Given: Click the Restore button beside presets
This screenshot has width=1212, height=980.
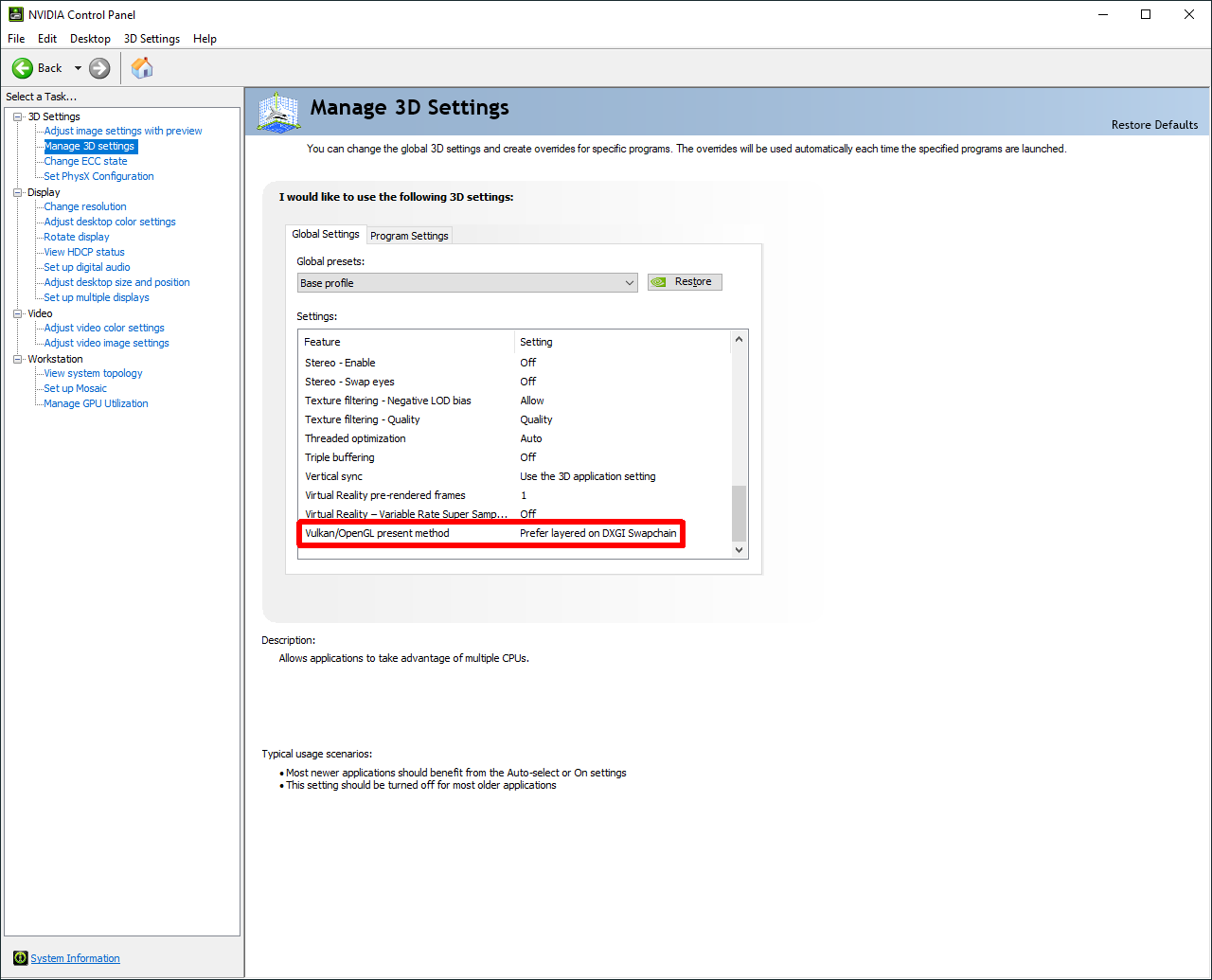Looking at the screenshot, I should tap(685, 282).
